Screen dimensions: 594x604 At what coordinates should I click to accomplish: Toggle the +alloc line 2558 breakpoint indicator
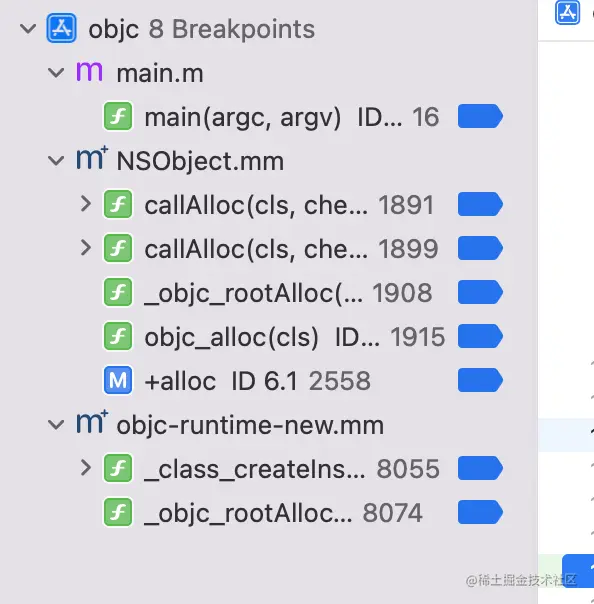click(x=480, y=380)
